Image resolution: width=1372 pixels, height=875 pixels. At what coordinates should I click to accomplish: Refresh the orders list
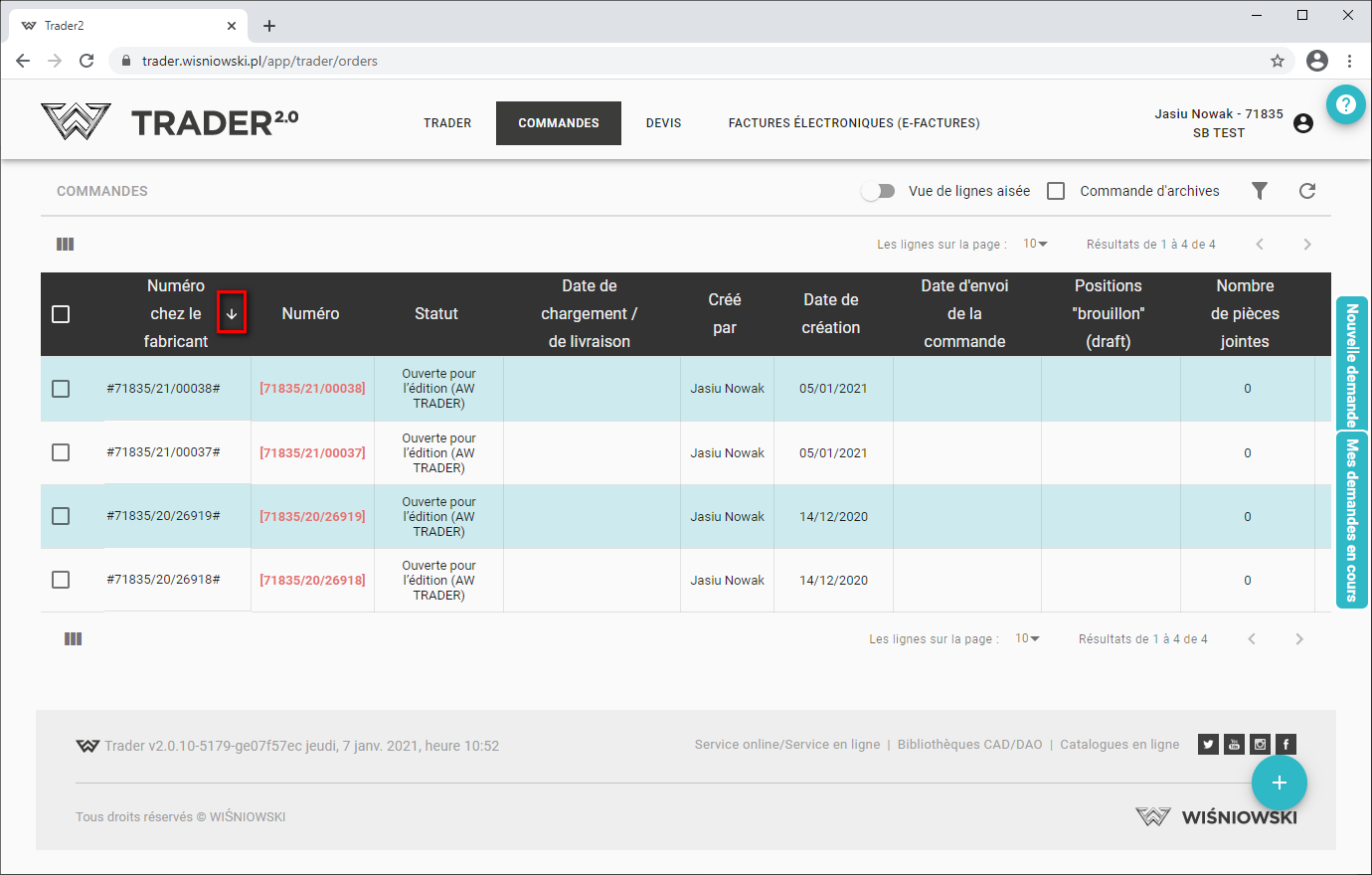click(x=1306, y=191)
